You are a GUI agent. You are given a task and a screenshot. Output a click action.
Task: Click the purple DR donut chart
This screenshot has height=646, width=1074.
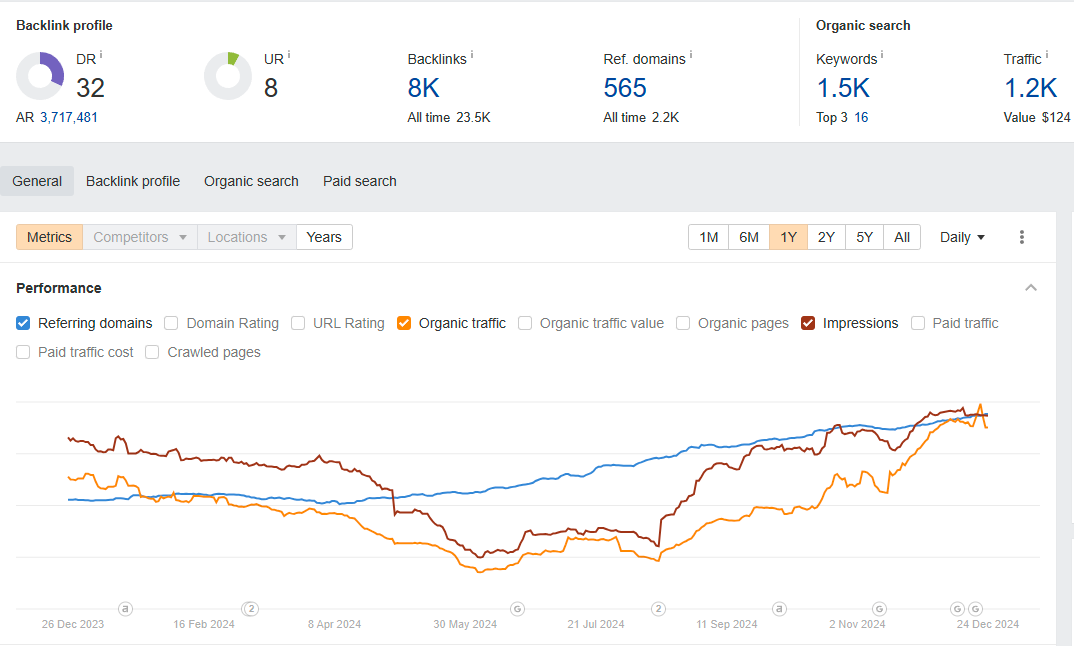click(40, 76)
